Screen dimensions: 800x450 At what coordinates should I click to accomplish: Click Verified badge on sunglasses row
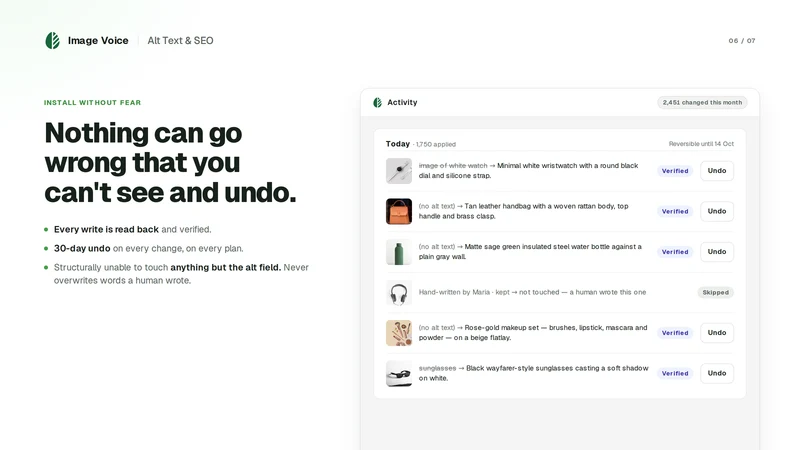pyautogui.click(x=675, y=373)
